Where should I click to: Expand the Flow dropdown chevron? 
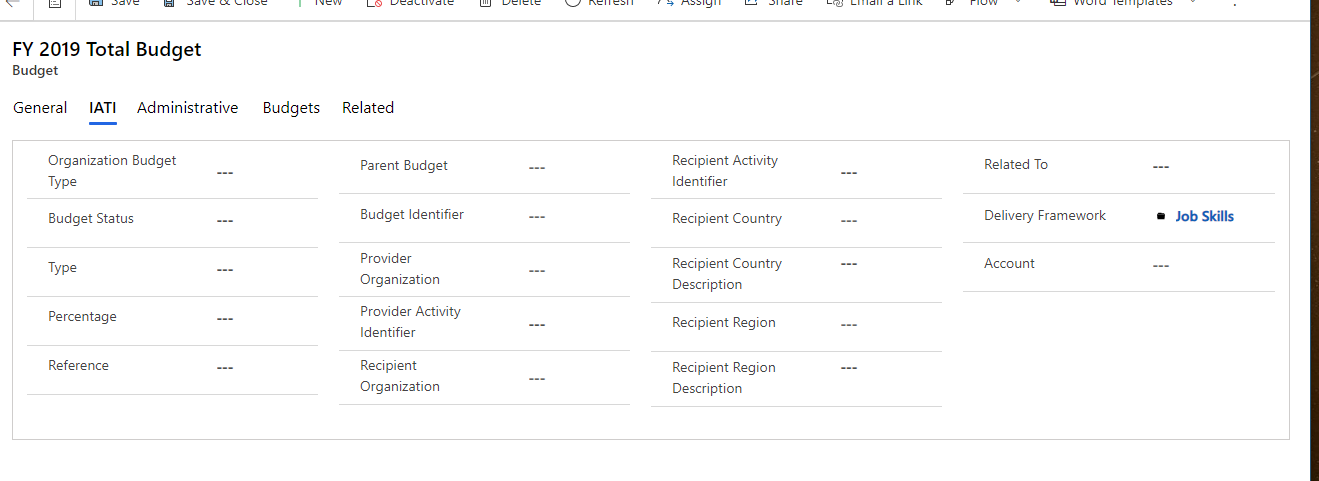(x=1019, y=3)
